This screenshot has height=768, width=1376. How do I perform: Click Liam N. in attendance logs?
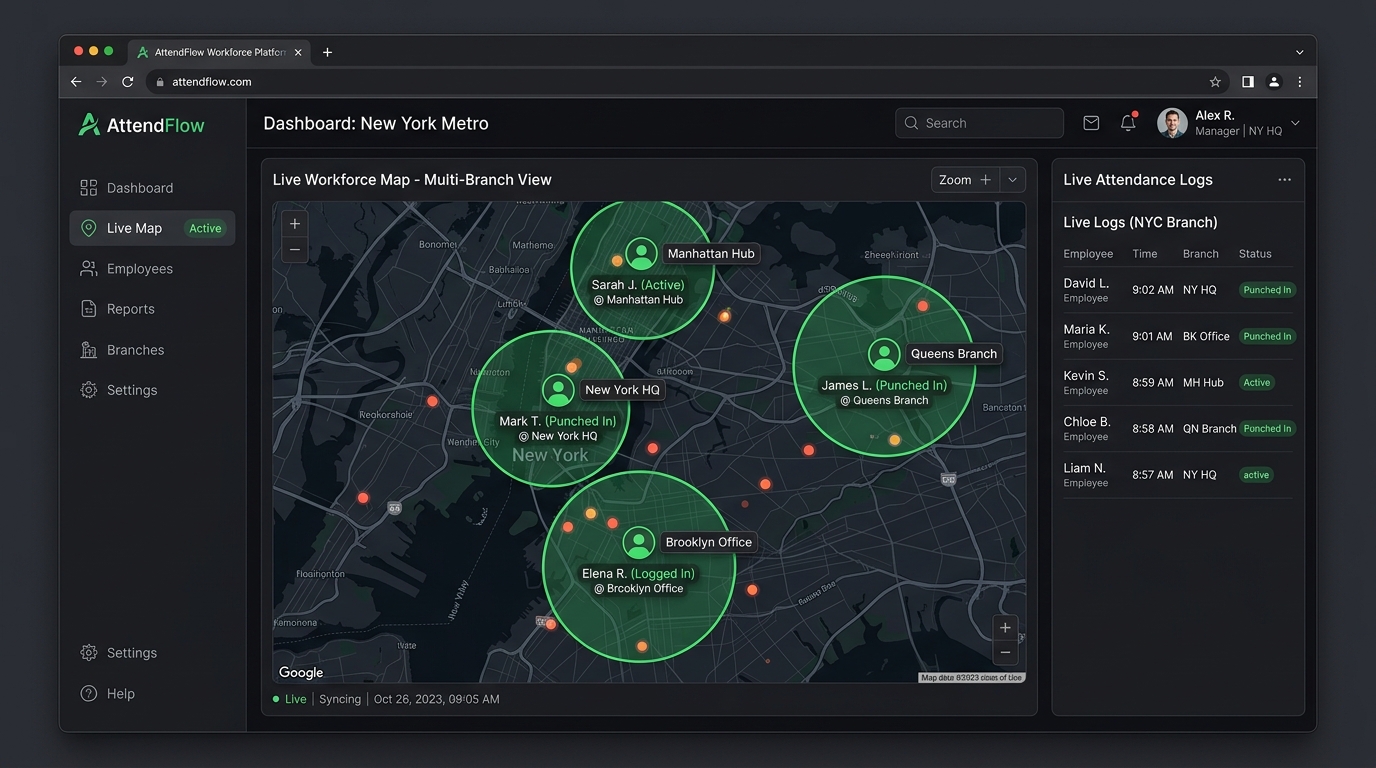coord(1084,468)
